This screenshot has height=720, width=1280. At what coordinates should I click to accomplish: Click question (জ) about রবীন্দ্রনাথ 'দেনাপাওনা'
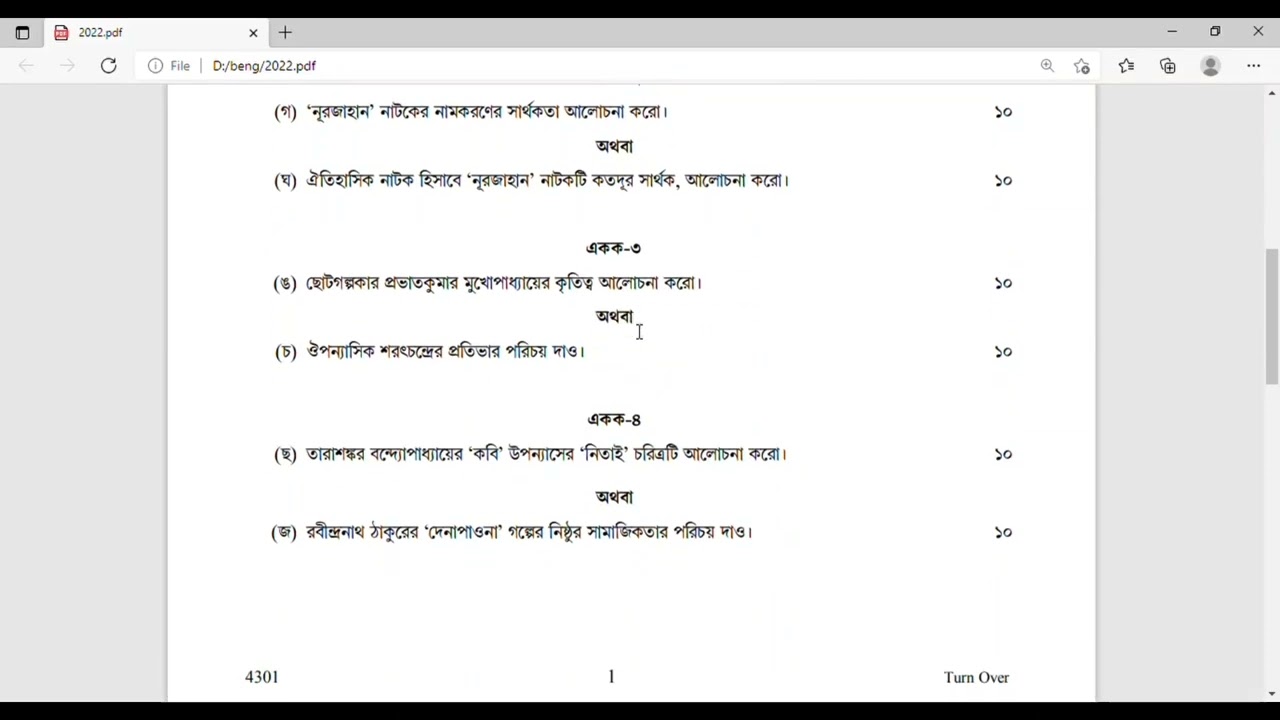[x=512, y=532]
